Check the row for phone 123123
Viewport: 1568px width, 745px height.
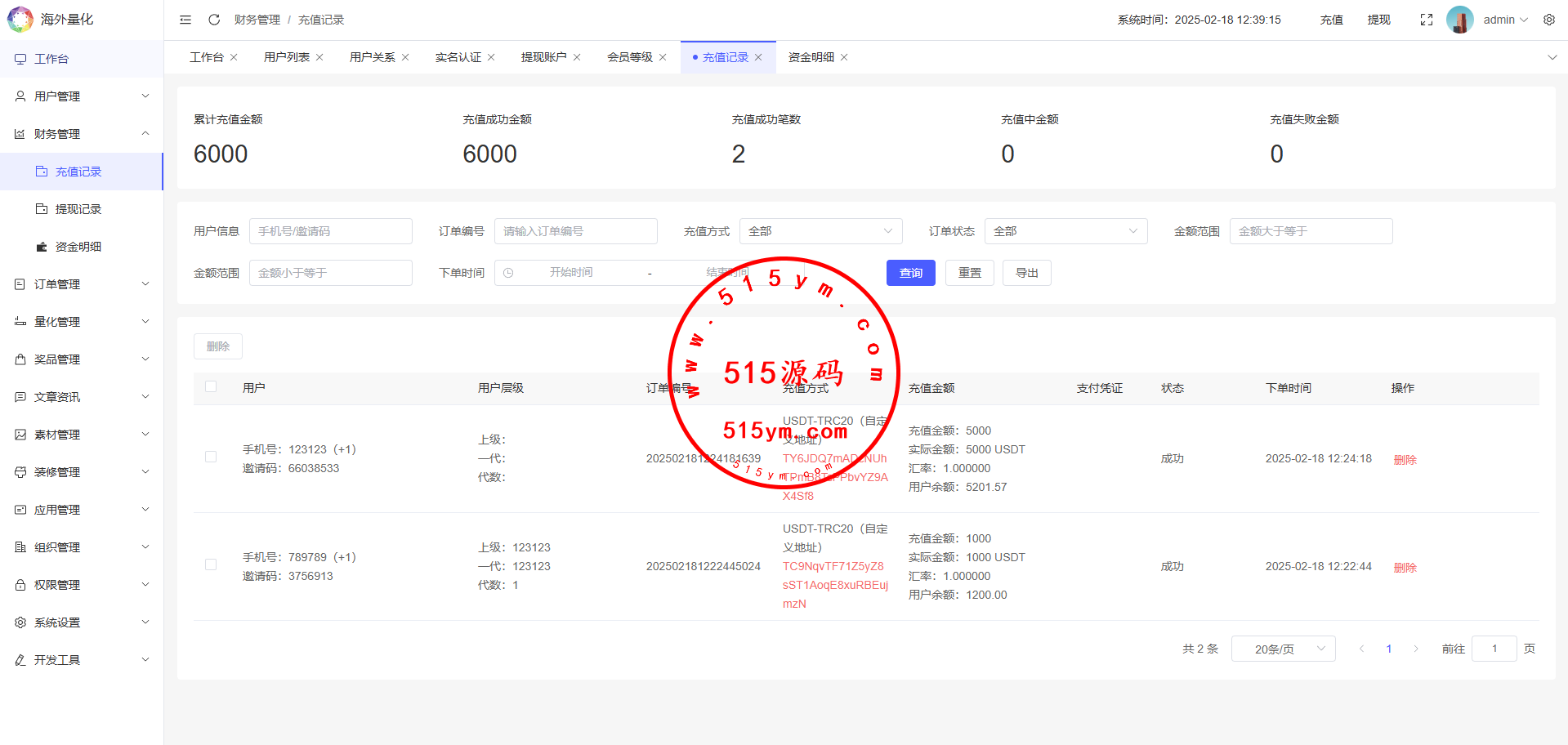pos(211,457)
